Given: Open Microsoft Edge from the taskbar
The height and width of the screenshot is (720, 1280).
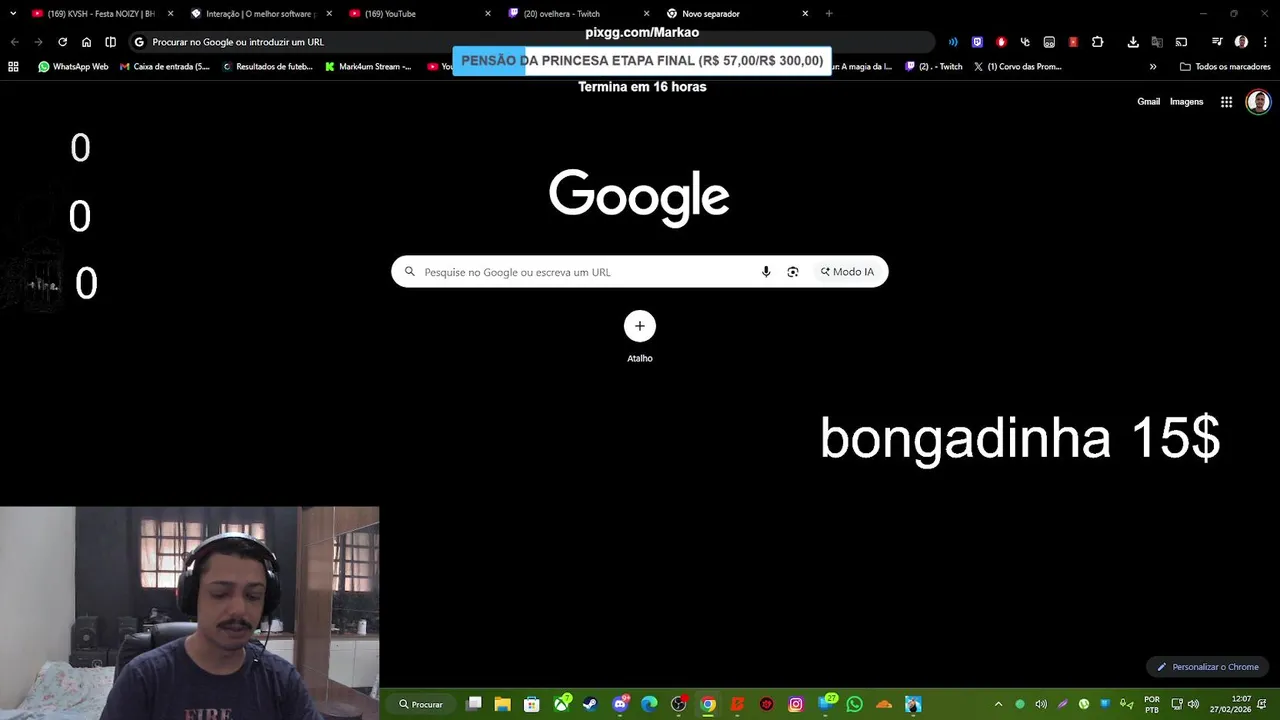Looking at the screenshot, I should tap(649, 704).
